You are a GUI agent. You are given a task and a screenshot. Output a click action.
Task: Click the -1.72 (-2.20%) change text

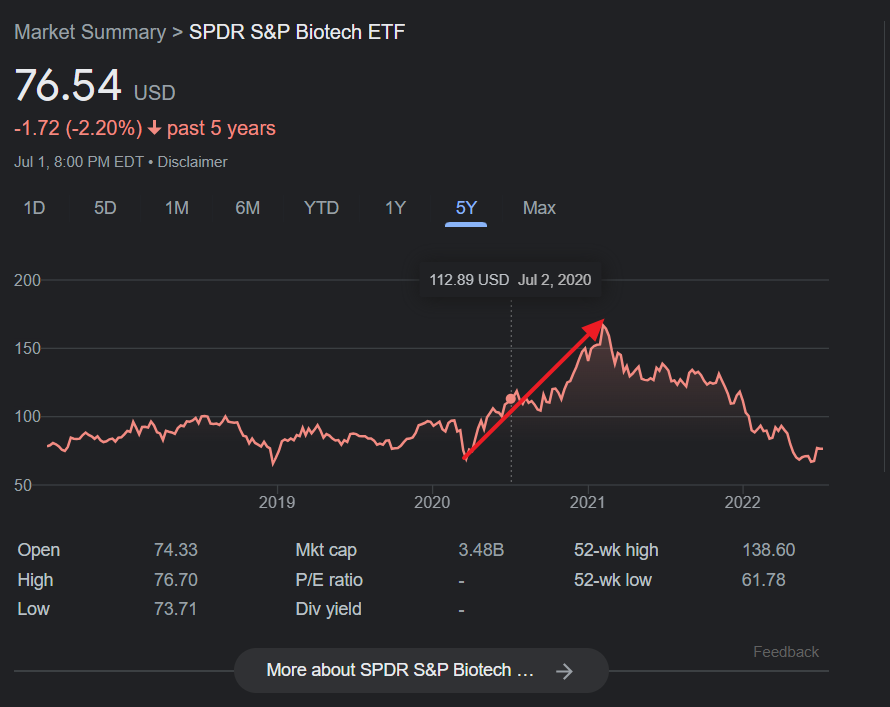click(78, 128)
